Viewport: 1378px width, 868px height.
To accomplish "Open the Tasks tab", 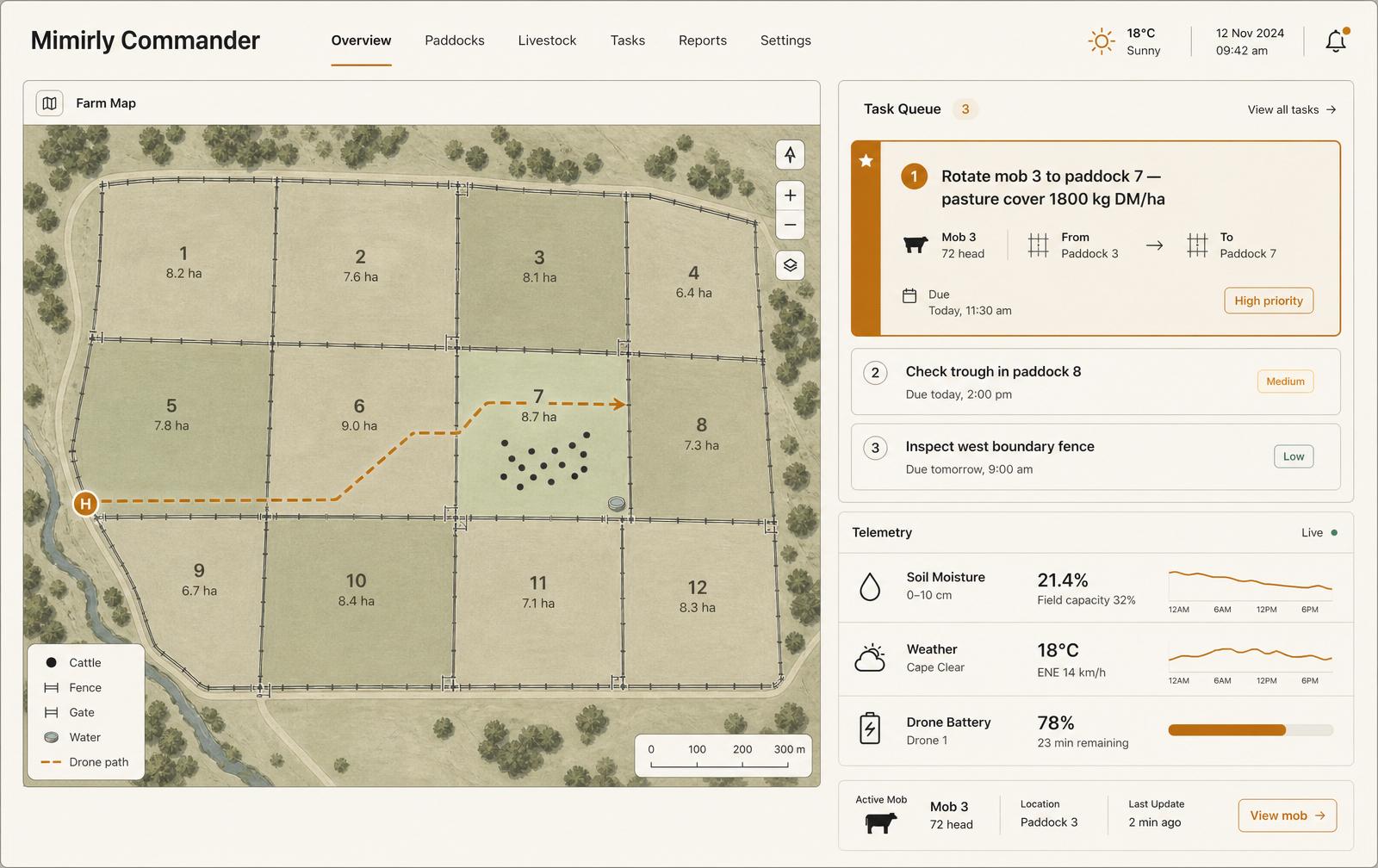I will click(x=628, y=40).
